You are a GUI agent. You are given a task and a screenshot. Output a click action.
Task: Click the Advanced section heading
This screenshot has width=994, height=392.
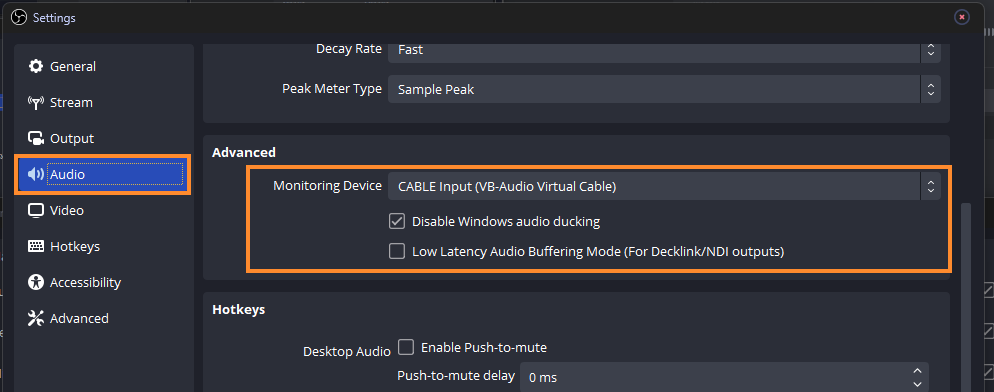[x=243, y=152]
